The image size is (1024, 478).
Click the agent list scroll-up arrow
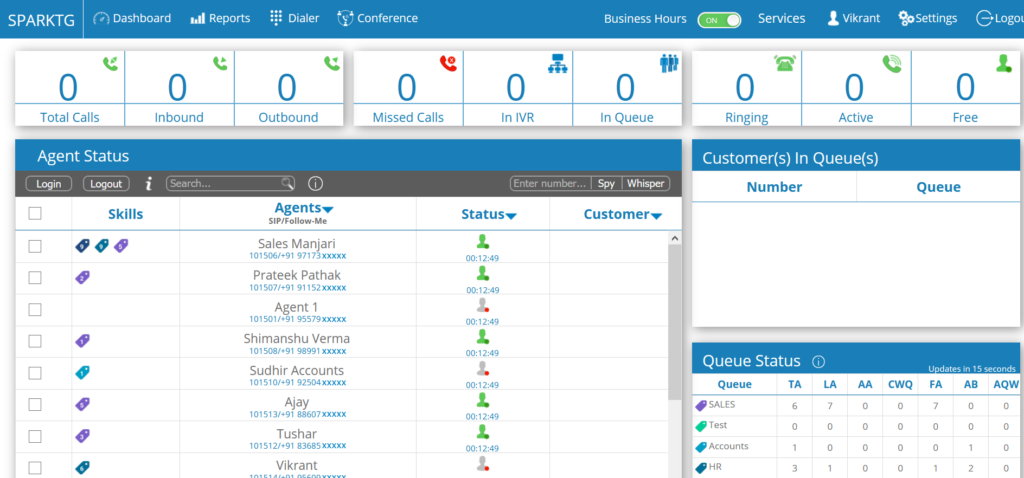(675, 238)
